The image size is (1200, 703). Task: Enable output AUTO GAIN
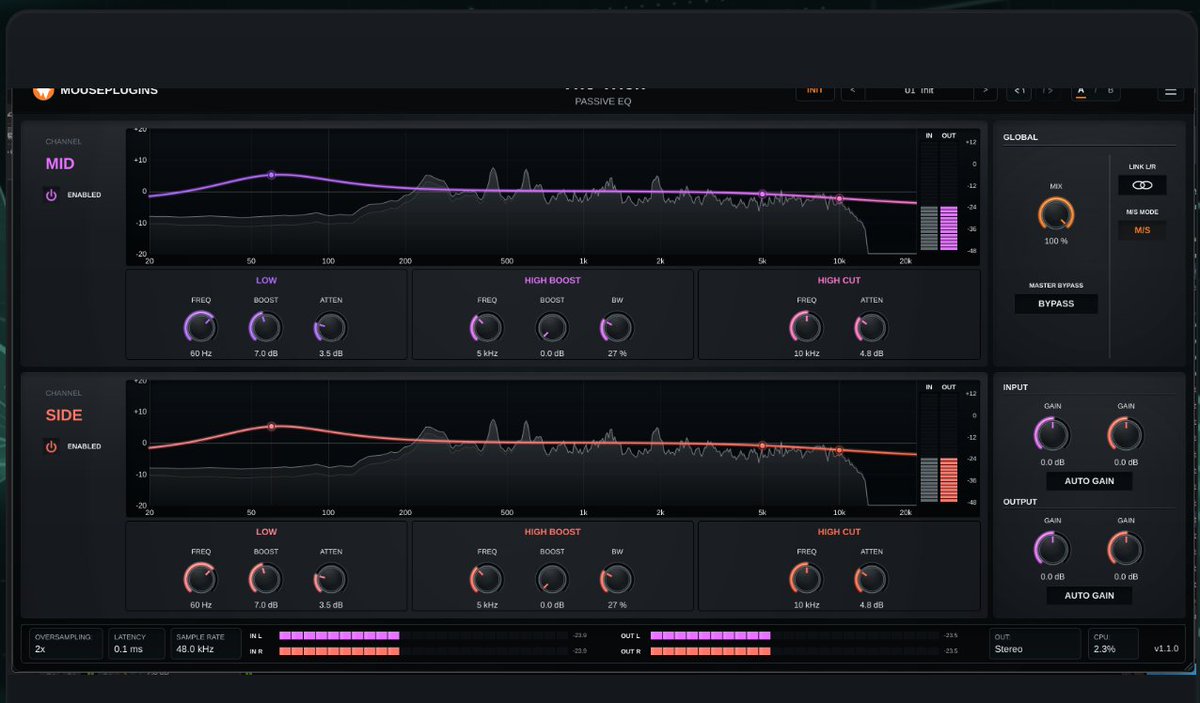(1089, 595)
